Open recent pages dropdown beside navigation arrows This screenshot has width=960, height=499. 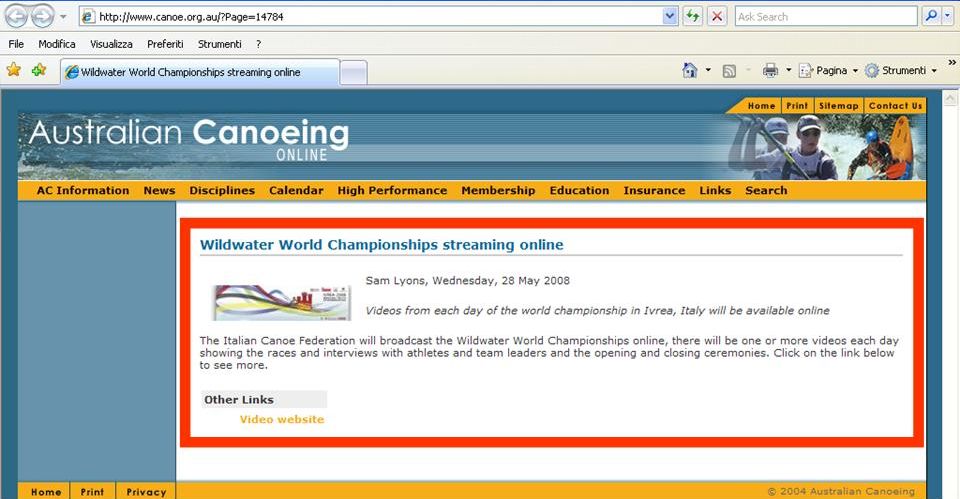63,17
